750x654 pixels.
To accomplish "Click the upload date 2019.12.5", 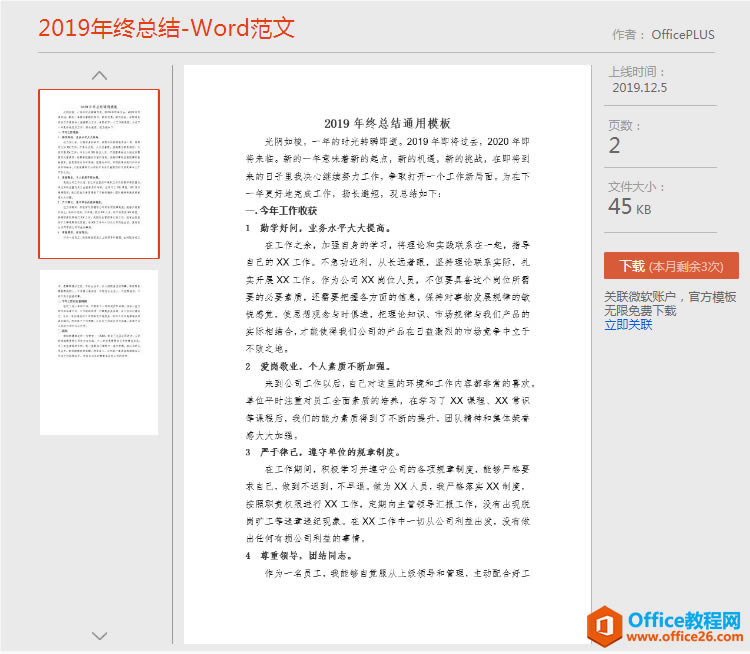I will pos(640,88).
